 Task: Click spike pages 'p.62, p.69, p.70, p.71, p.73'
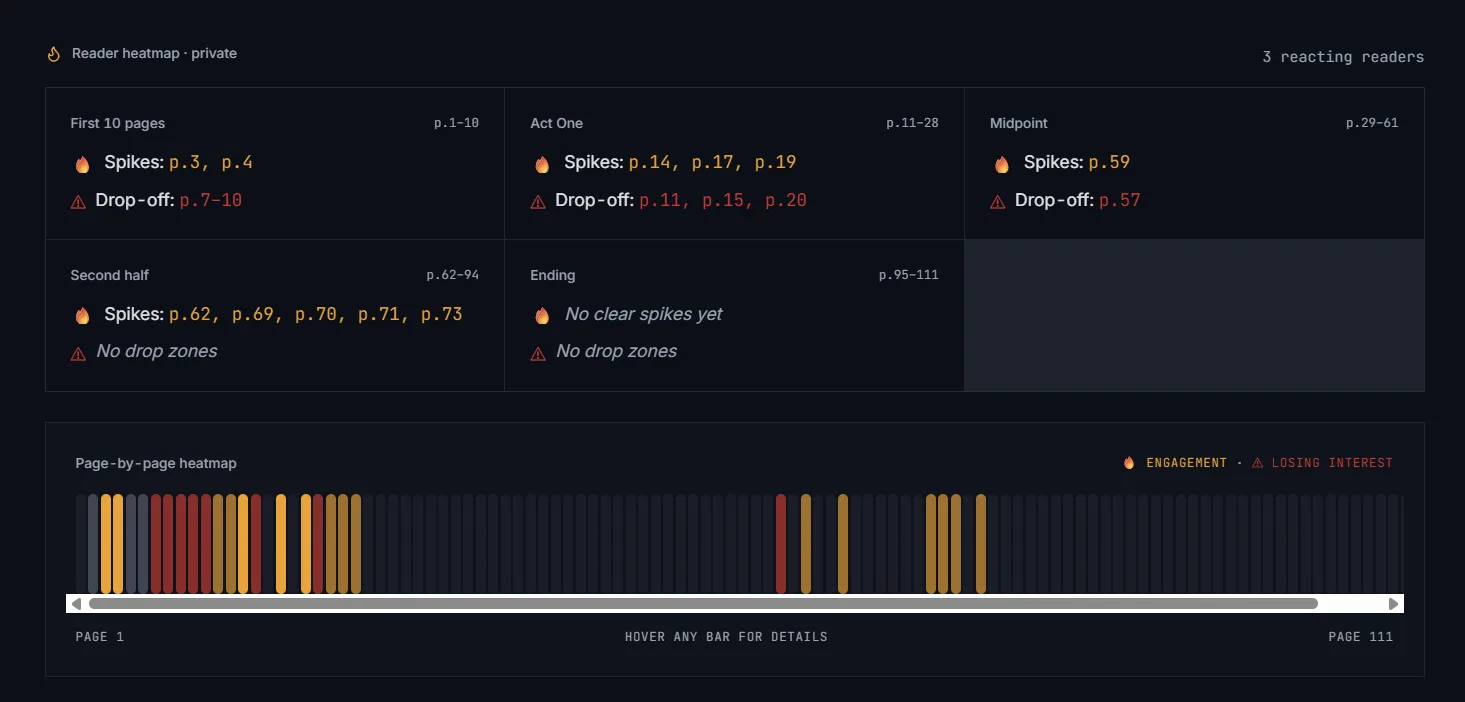click(x=316, y=314)
